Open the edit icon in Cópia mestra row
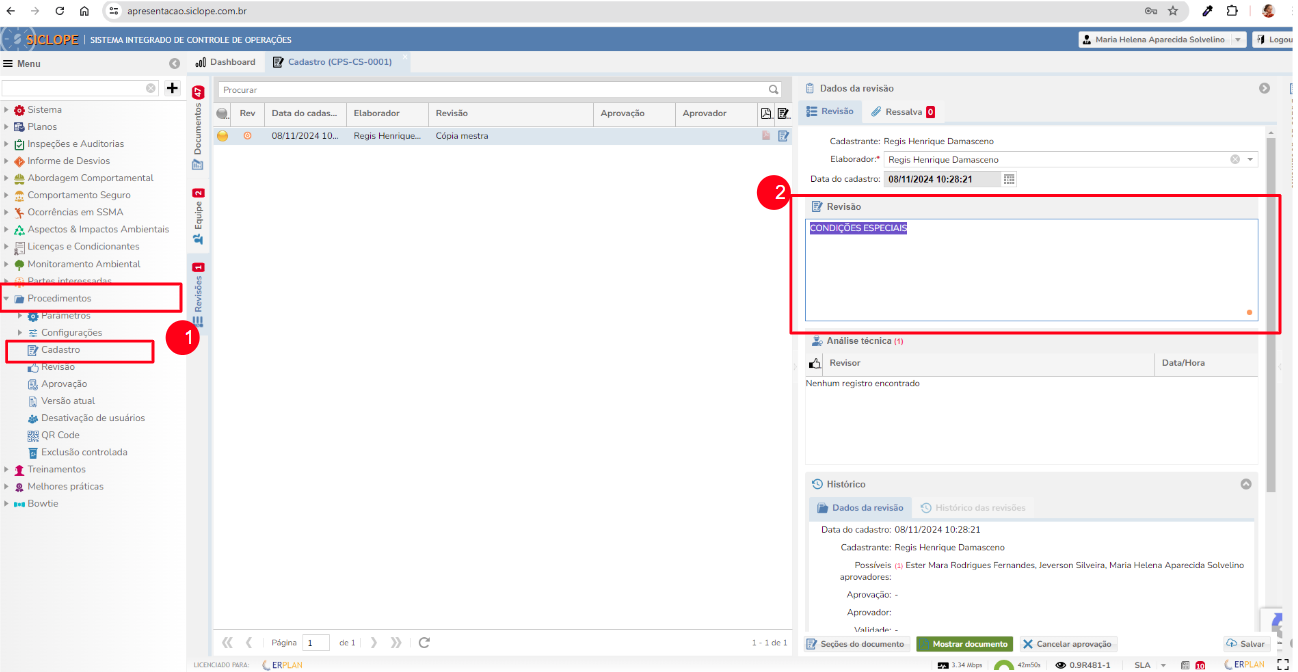 click(x=783, y=135)
